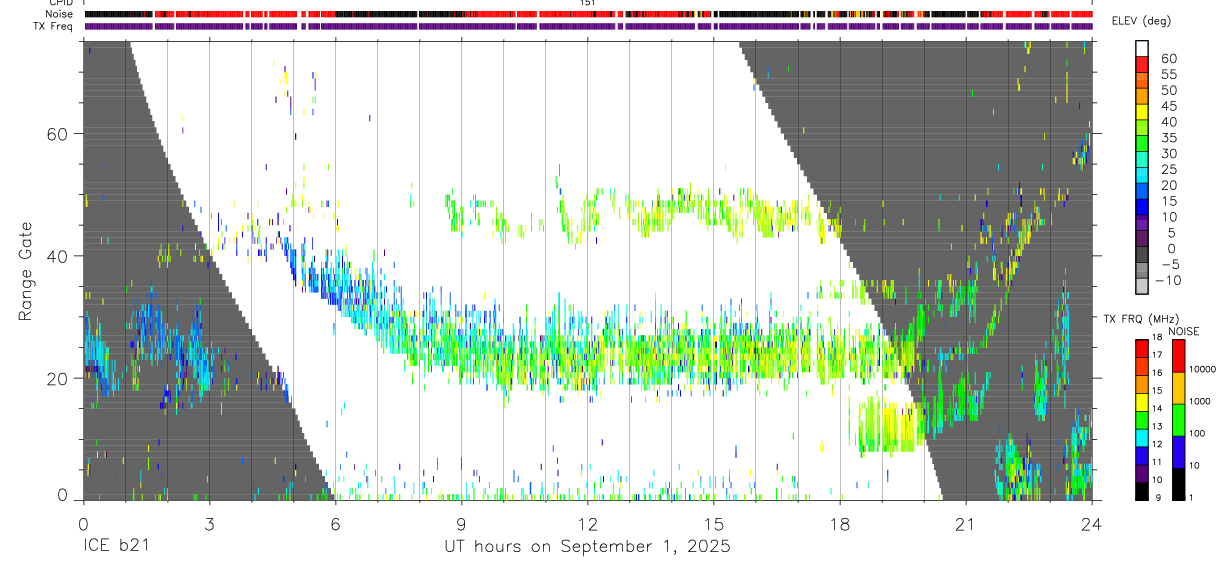
Task: Click the '9' tick label on time axis
Action: click(x=461, y=523)
